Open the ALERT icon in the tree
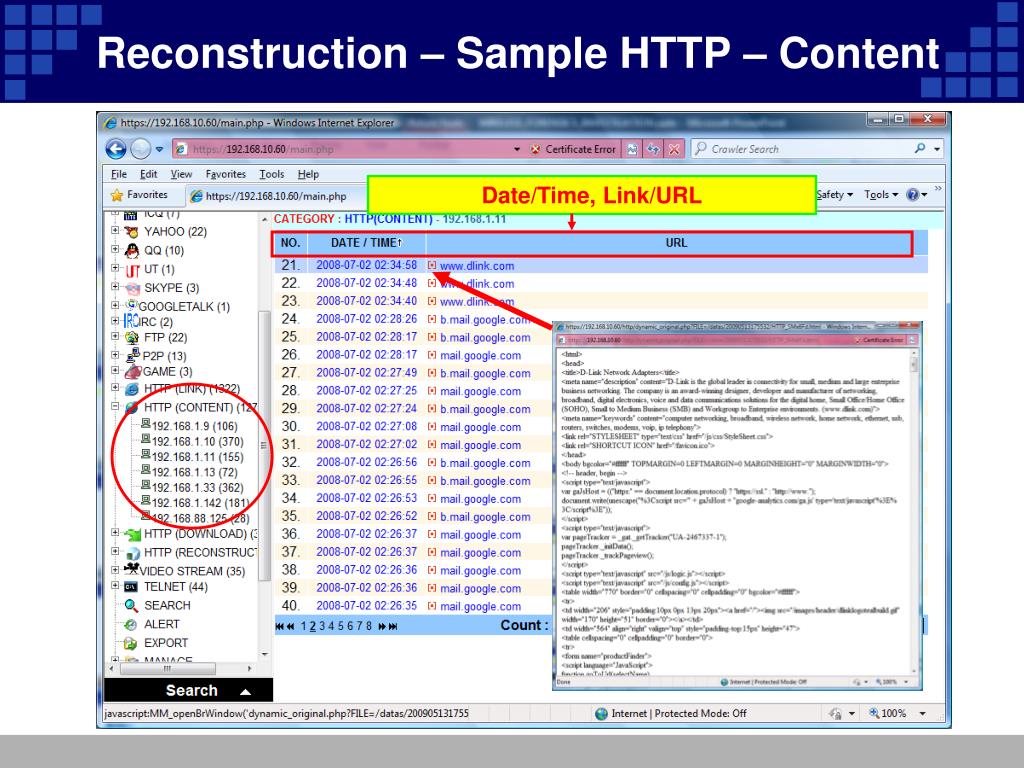Viewport: 1024px width, 768px height. click(x=131, y=624)
